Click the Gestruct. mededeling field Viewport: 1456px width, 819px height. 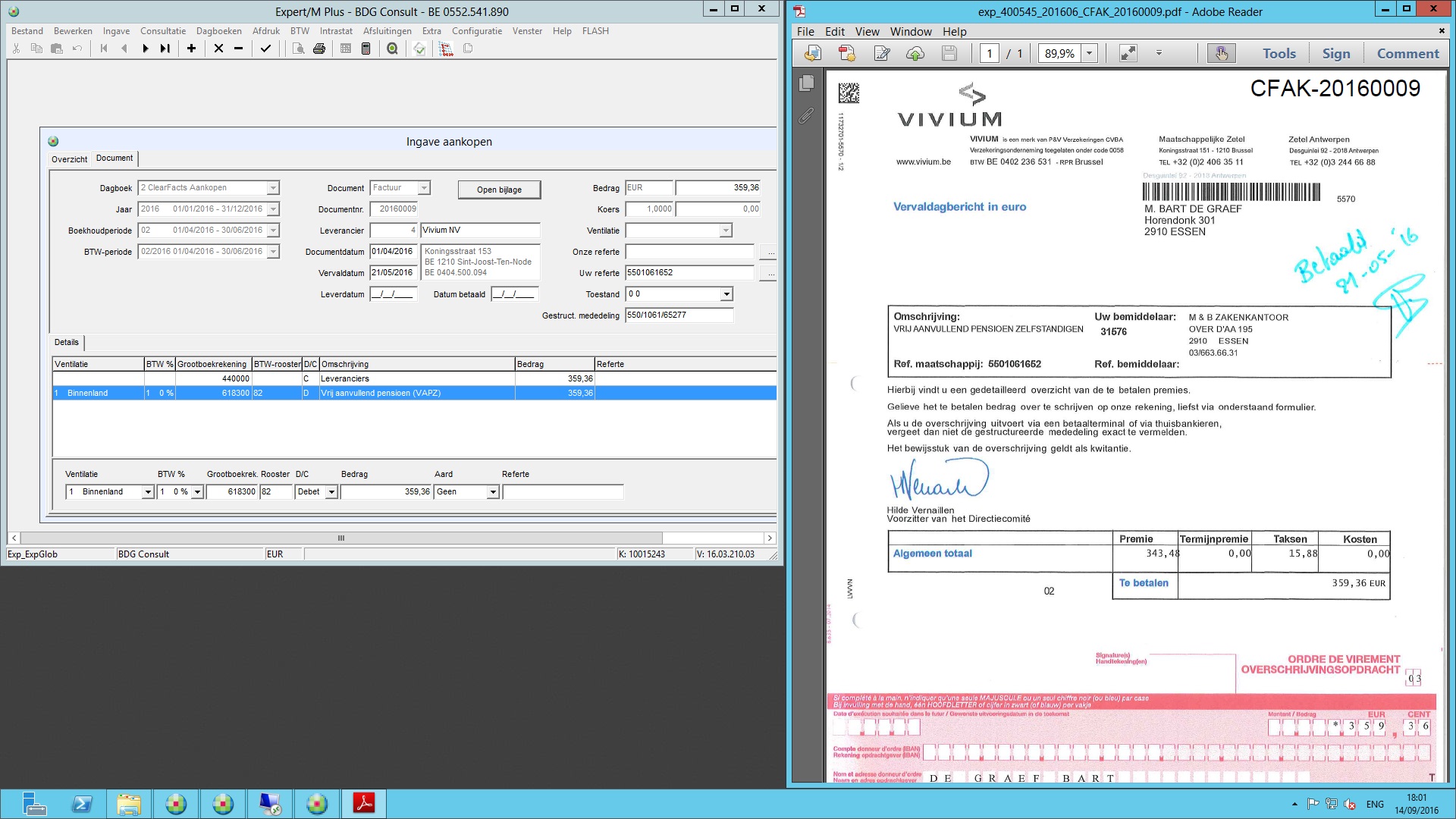[x=679, y=315]
